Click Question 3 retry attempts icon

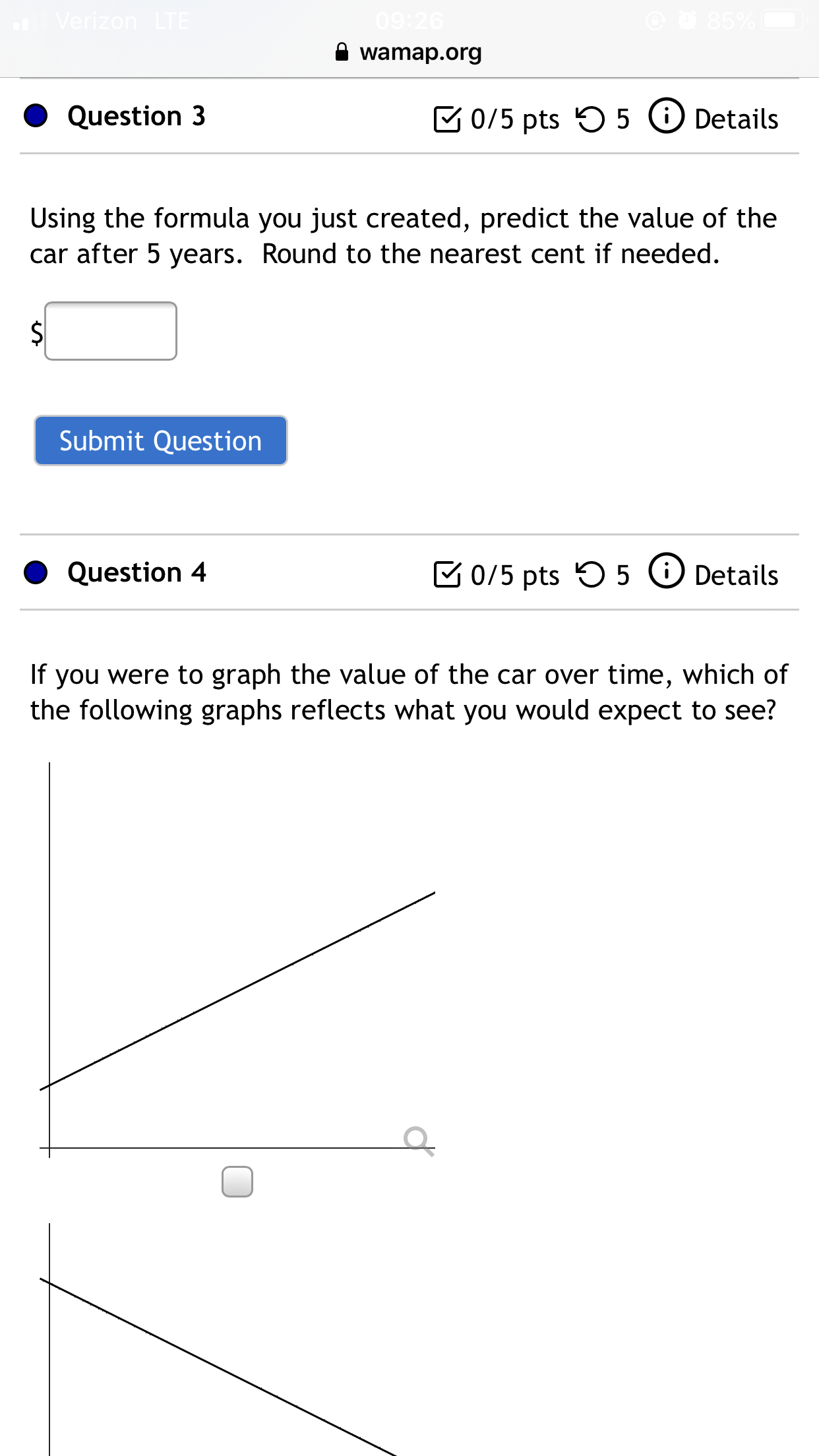pyautogui.click(x=590, y=119)
